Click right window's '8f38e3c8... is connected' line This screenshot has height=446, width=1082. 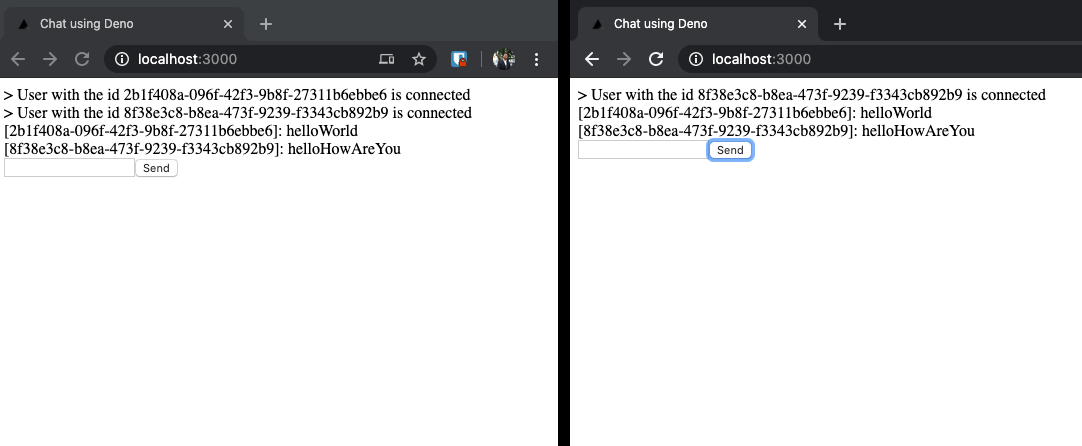tap(812, 95)
